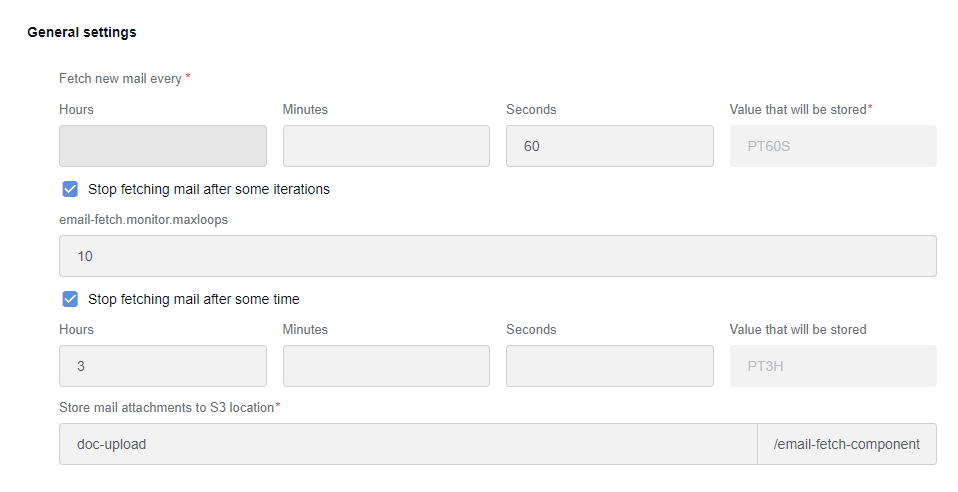Click the read-only PT60S stored value field
This screenshot has height=492, width=958.
point(833,146)
